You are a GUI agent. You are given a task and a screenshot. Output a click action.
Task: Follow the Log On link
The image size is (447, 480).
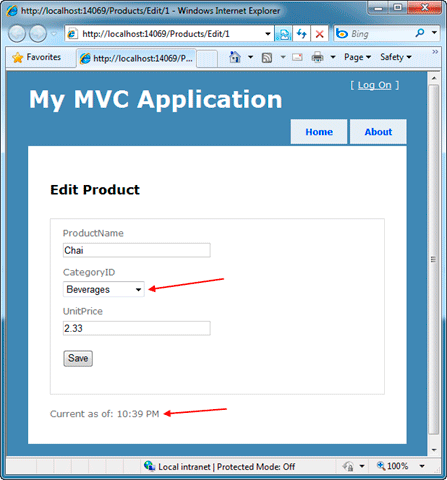(x=374, y=85)
